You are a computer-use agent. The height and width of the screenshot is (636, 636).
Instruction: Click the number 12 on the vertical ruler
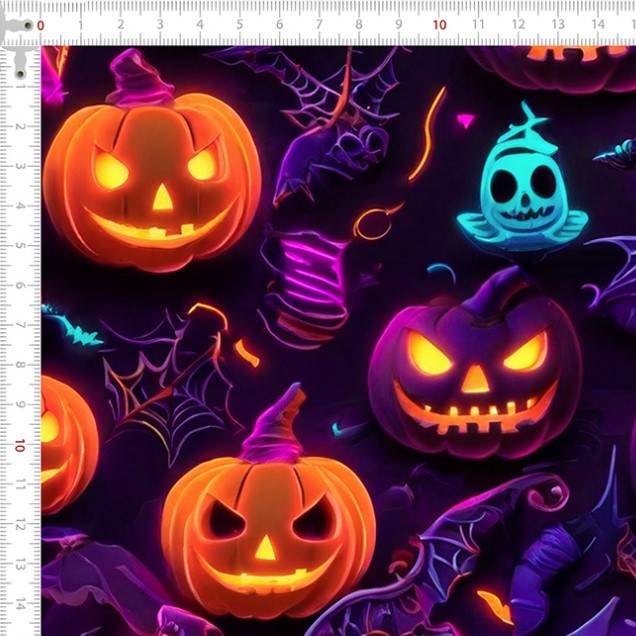pyautogui.click(x=20, y=525)
